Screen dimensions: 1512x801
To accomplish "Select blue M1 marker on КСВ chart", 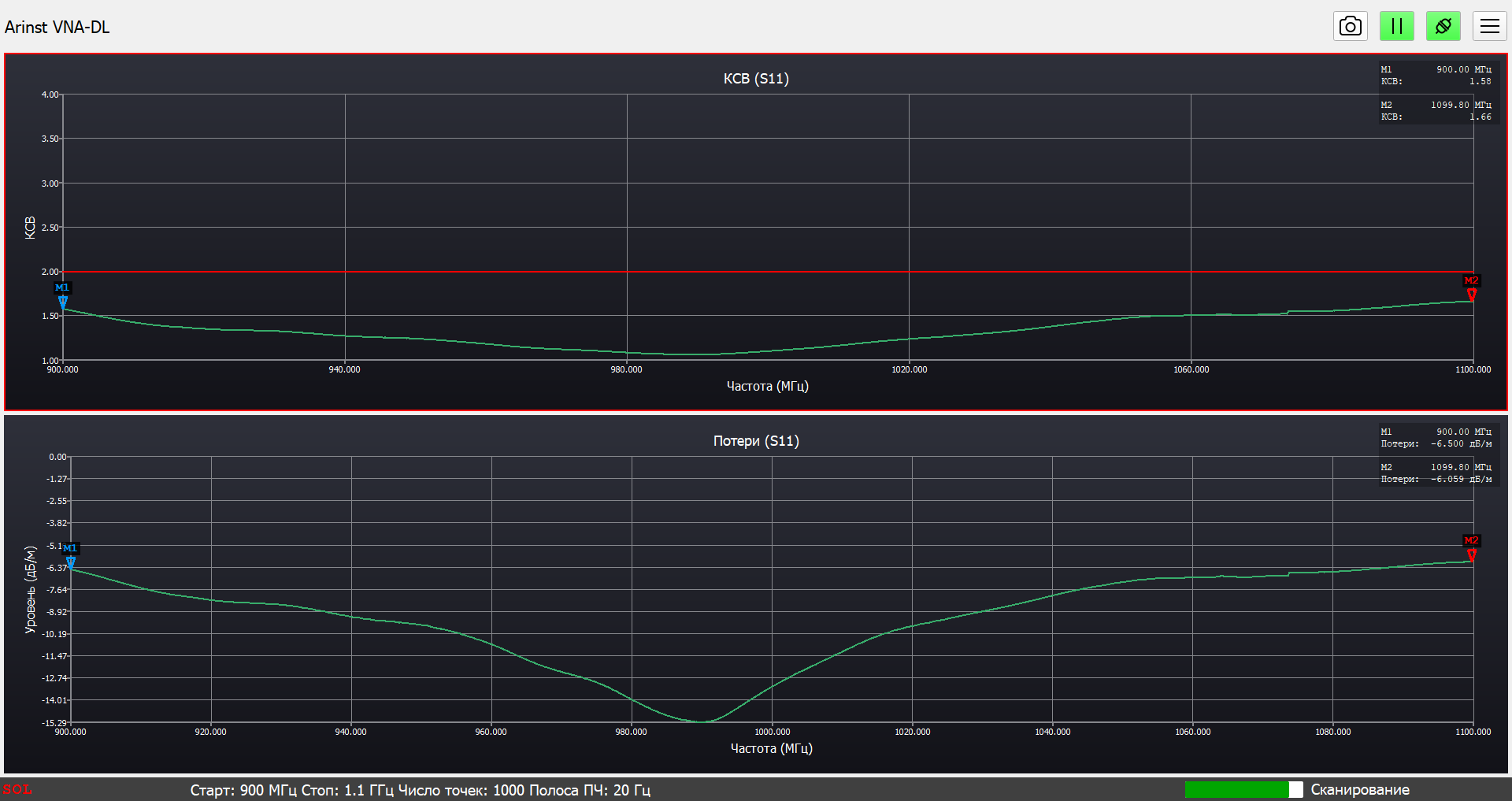I will click(x=62, y=295).
